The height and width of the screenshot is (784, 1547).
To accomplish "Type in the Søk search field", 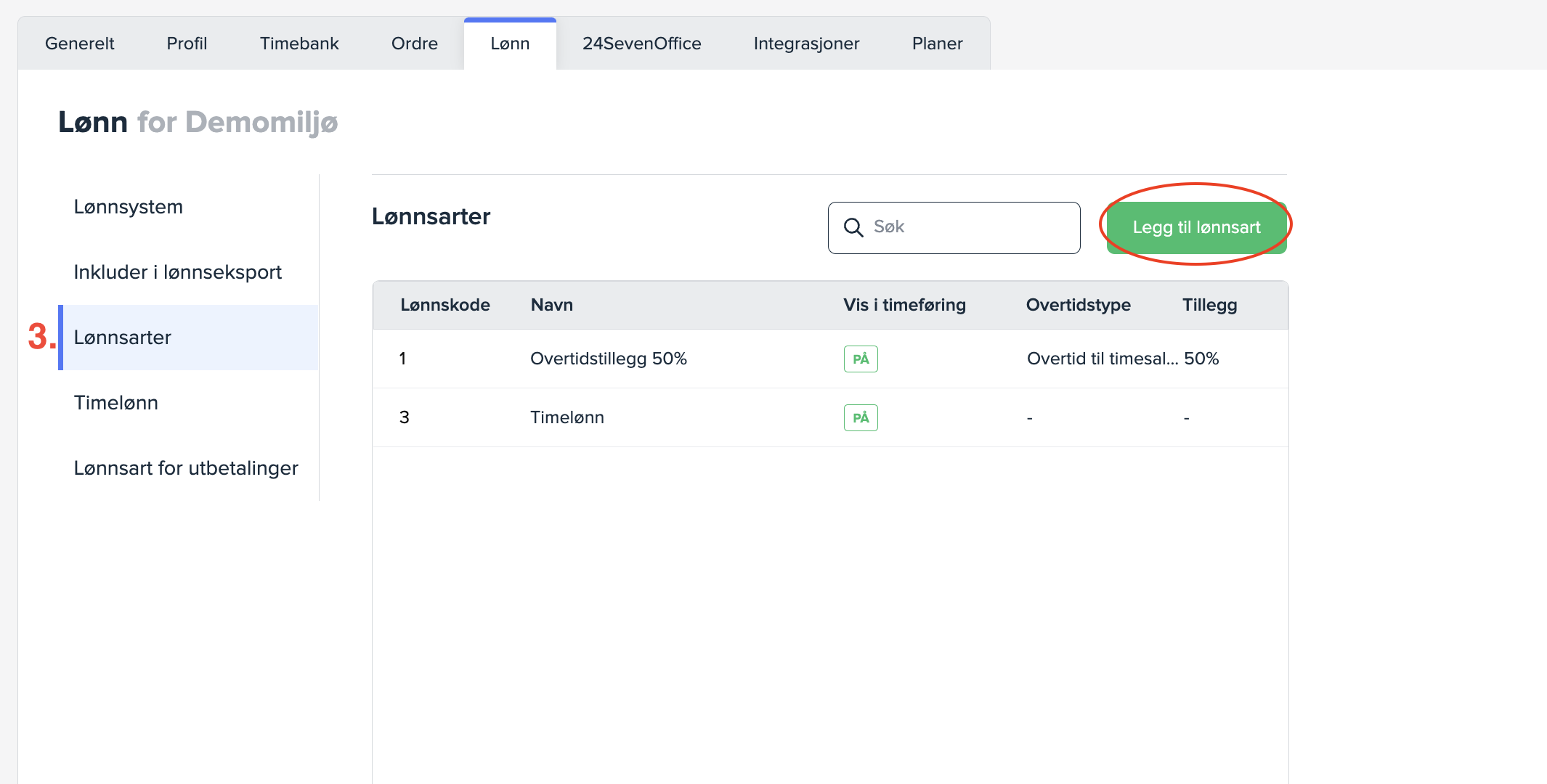I will tap(970, 227).
